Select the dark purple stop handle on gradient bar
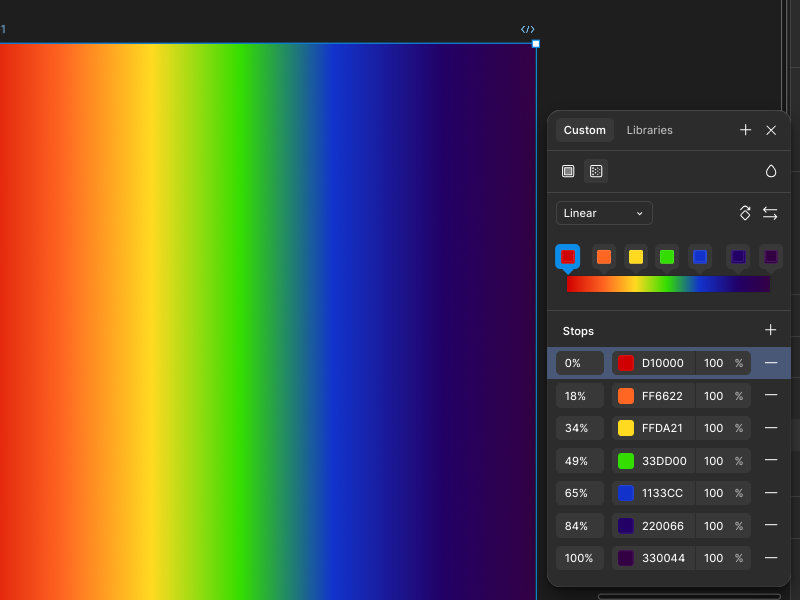The image size is (800, 600). coord(771,257)
